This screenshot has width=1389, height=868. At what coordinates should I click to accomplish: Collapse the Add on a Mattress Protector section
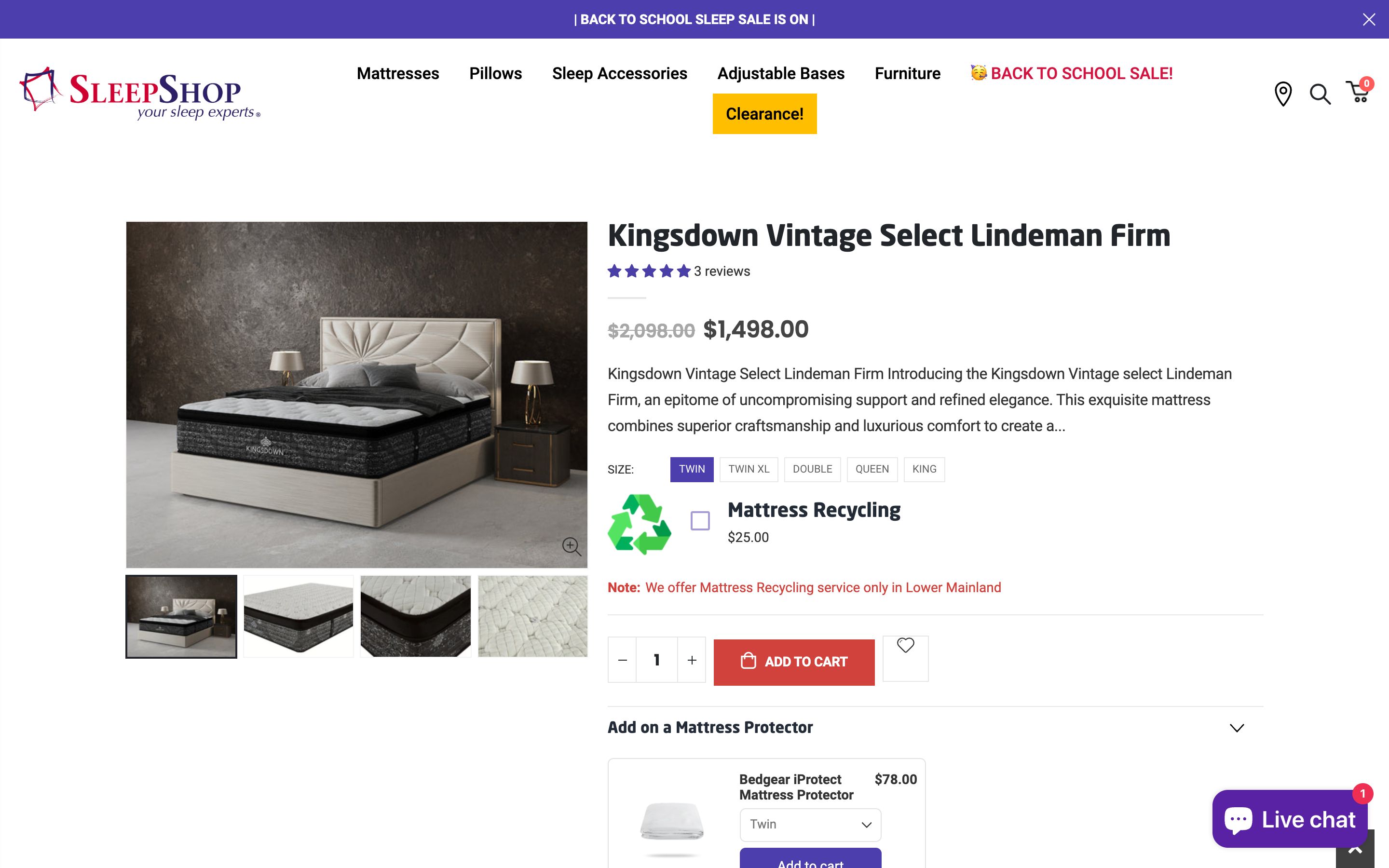[x=1237, y=728]
